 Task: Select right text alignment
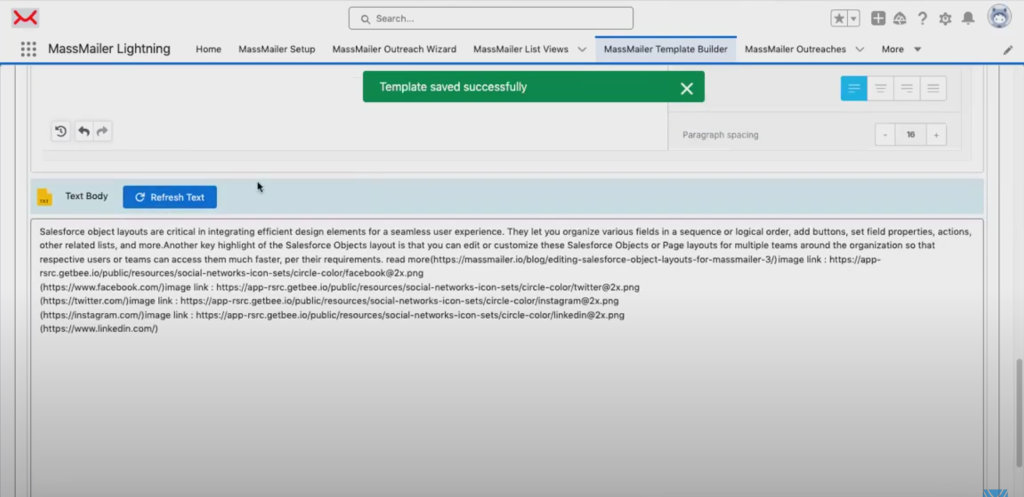[907, 88]
